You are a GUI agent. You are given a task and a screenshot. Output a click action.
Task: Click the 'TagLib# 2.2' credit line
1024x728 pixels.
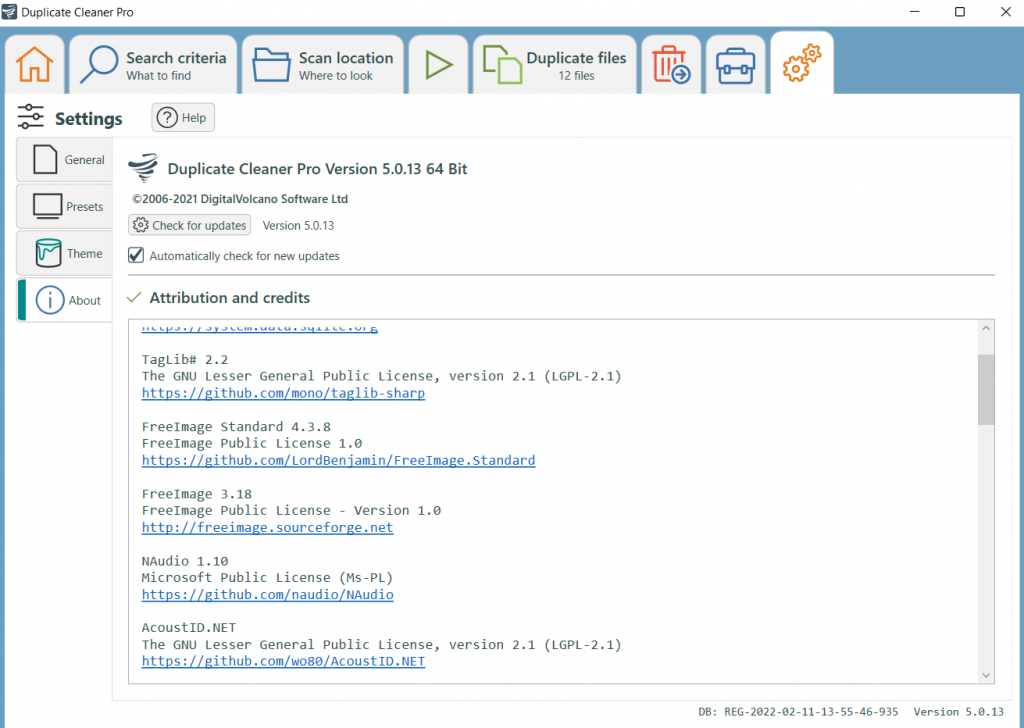tap(185, 360)
